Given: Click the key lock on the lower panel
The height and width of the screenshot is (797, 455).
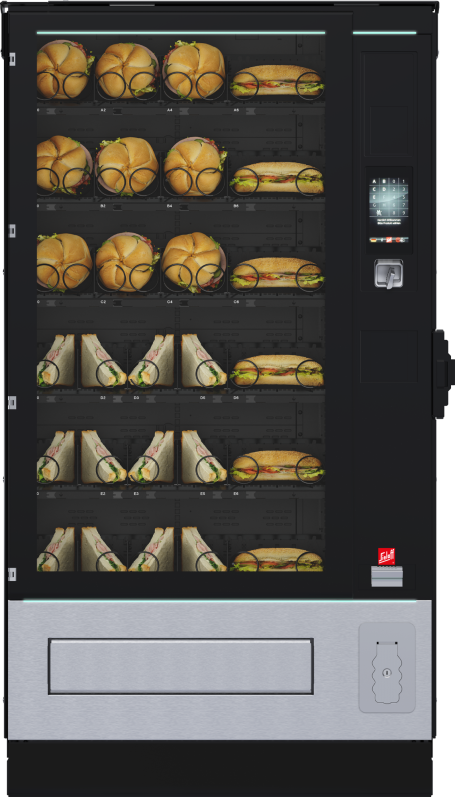Looking at the screenshot, I should tap(387, 672).
